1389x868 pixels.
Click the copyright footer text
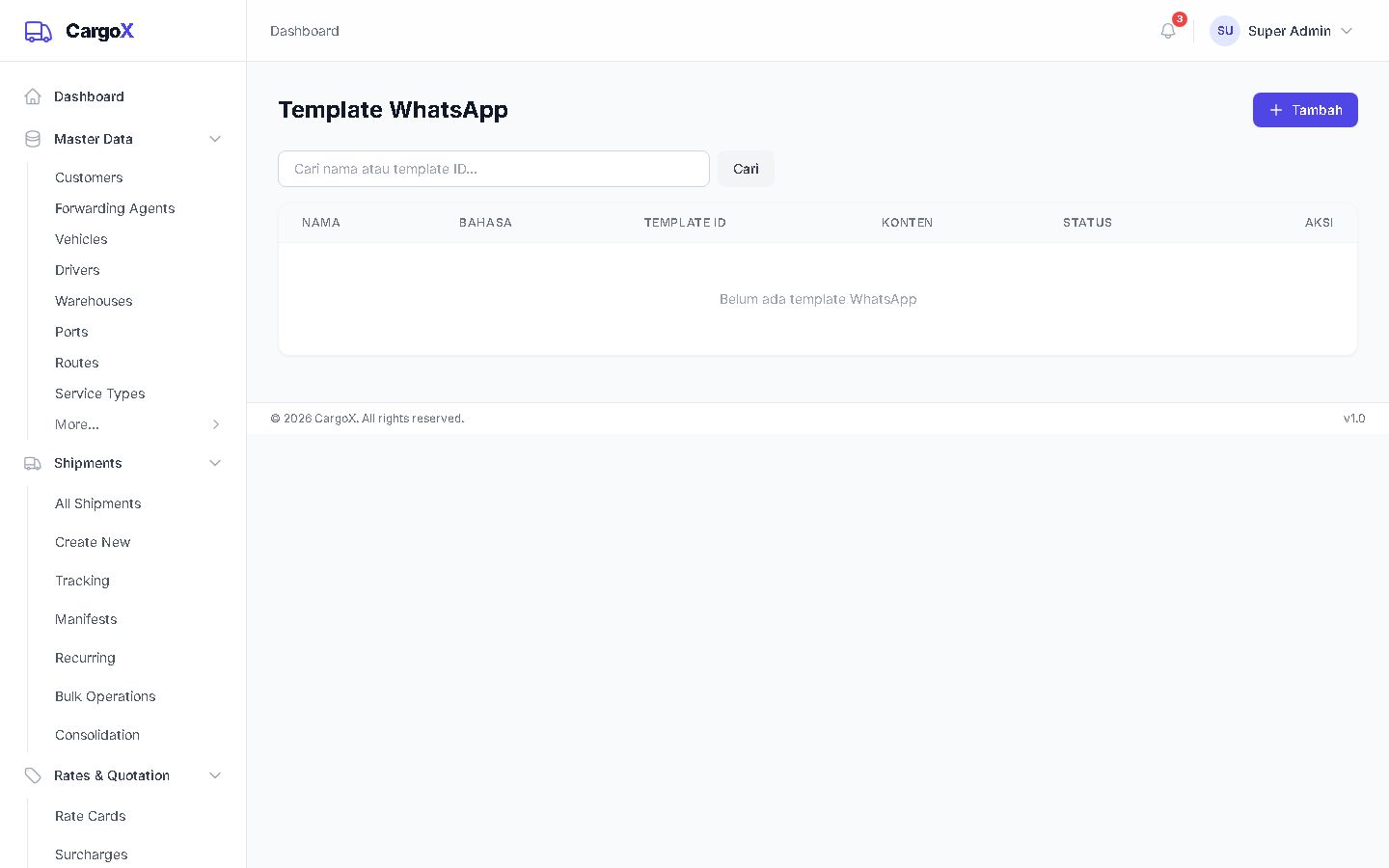(x=368, y=419)
